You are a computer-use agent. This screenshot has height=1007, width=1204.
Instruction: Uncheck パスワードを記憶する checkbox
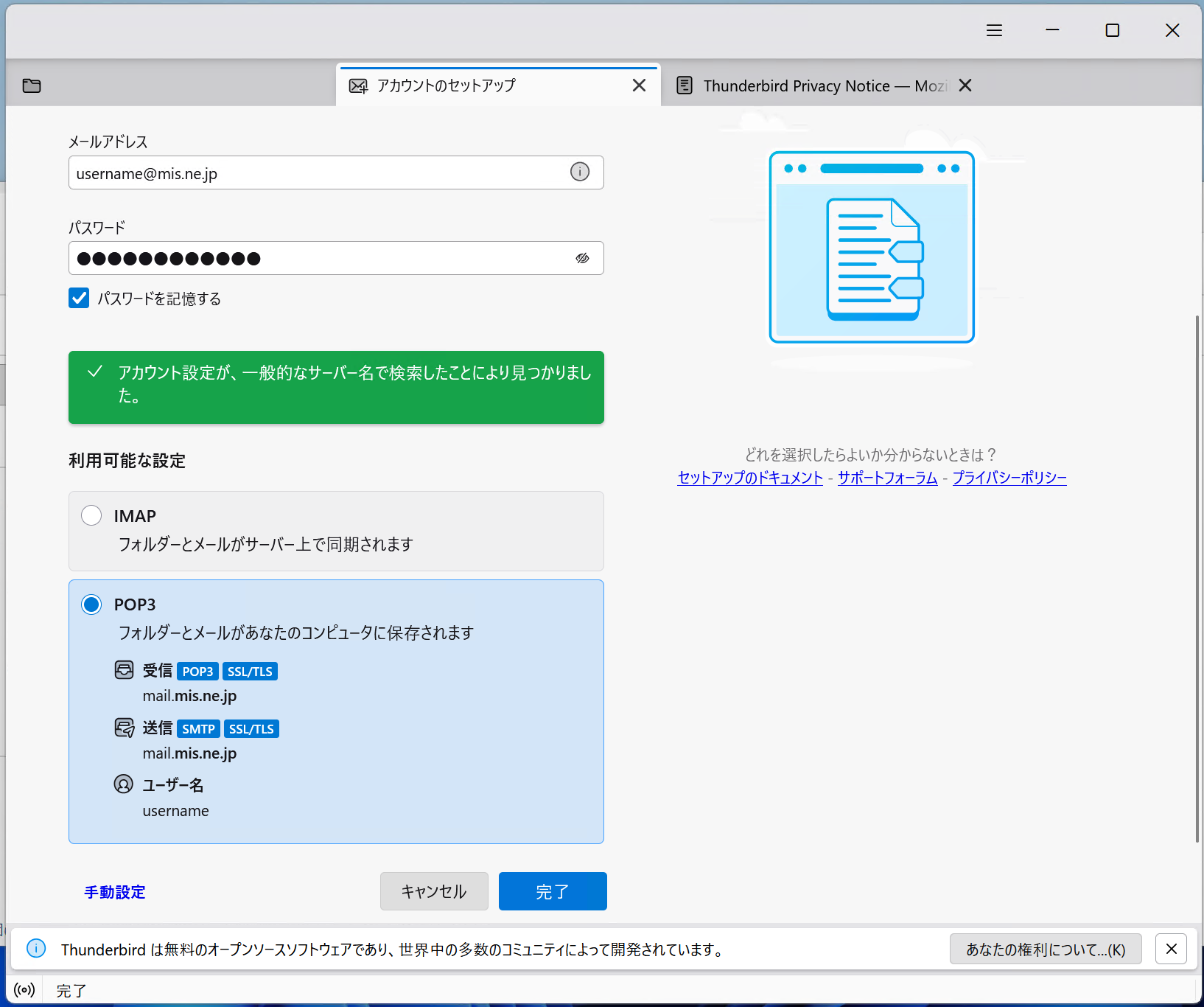pyautogui.click(x=79, y=298)
